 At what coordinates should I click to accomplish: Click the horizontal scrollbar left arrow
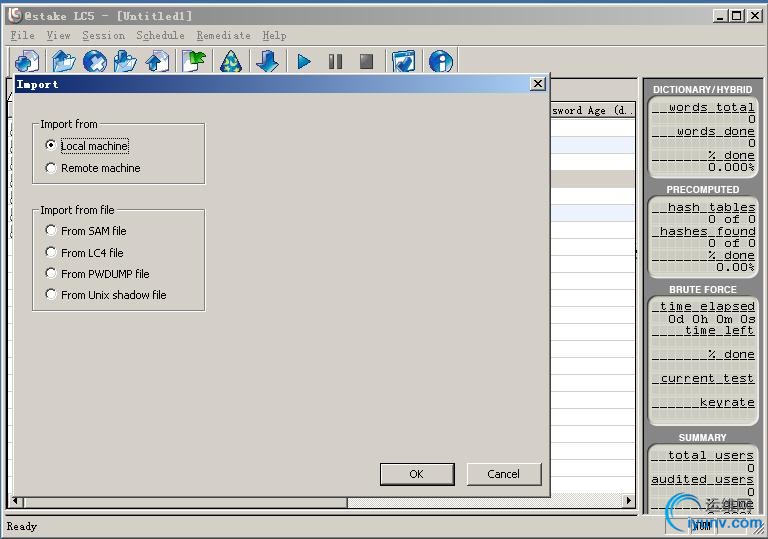[x=16, y=501]
